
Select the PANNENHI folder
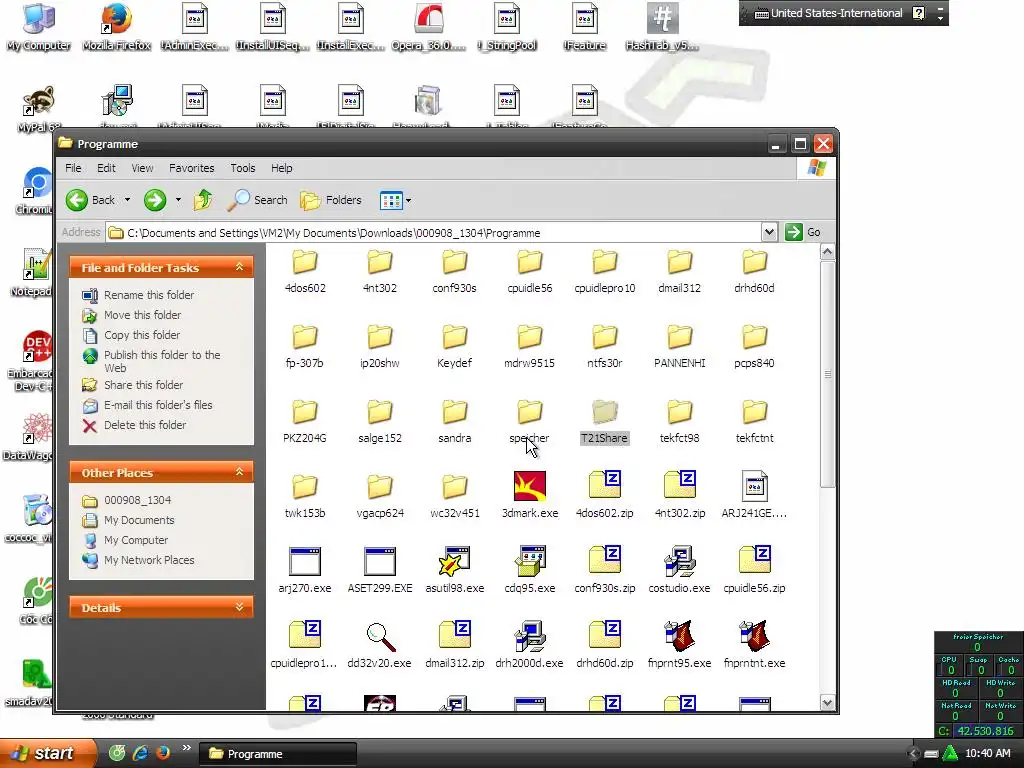[679, 347]
